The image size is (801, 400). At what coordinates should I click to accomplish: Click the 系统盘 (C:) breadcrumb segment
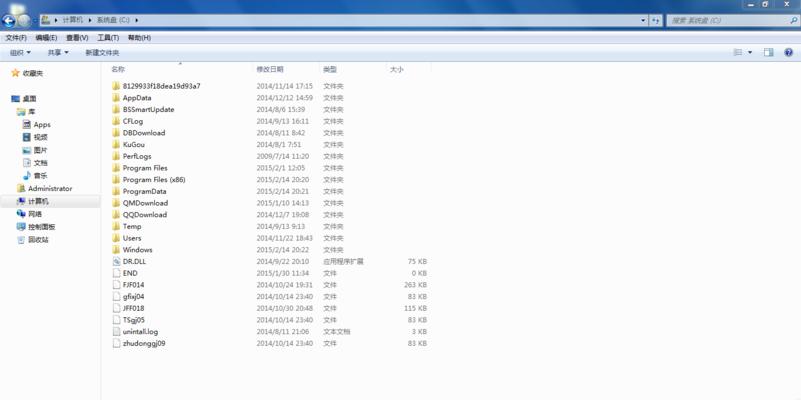(x=113, y=20)
